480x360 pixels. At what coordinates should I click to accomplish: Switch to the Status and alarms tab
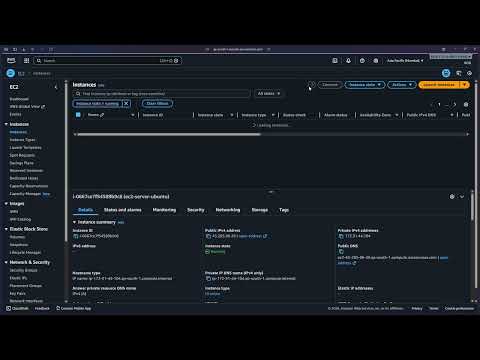(x=122, y=210)
